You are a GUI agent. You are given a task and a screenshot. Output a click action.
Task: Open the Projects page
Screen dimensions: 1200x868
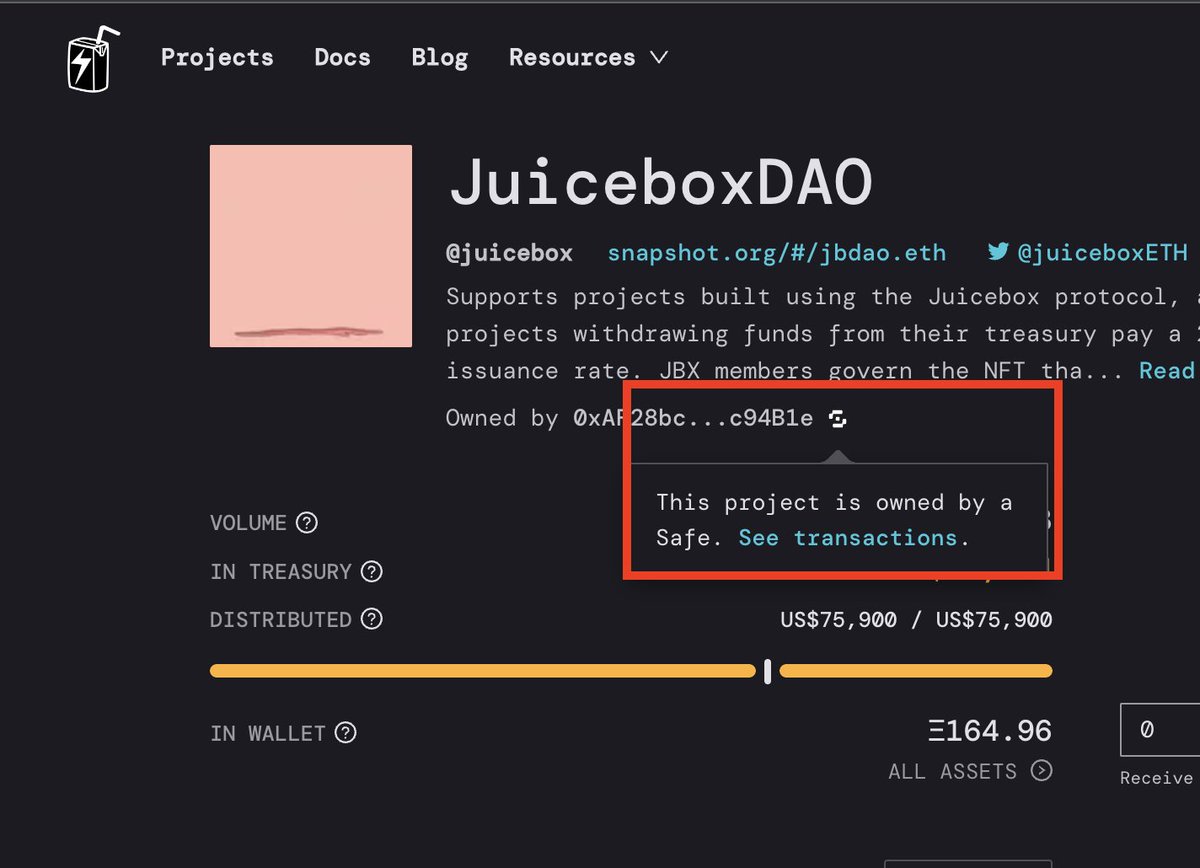click(217, 57)
